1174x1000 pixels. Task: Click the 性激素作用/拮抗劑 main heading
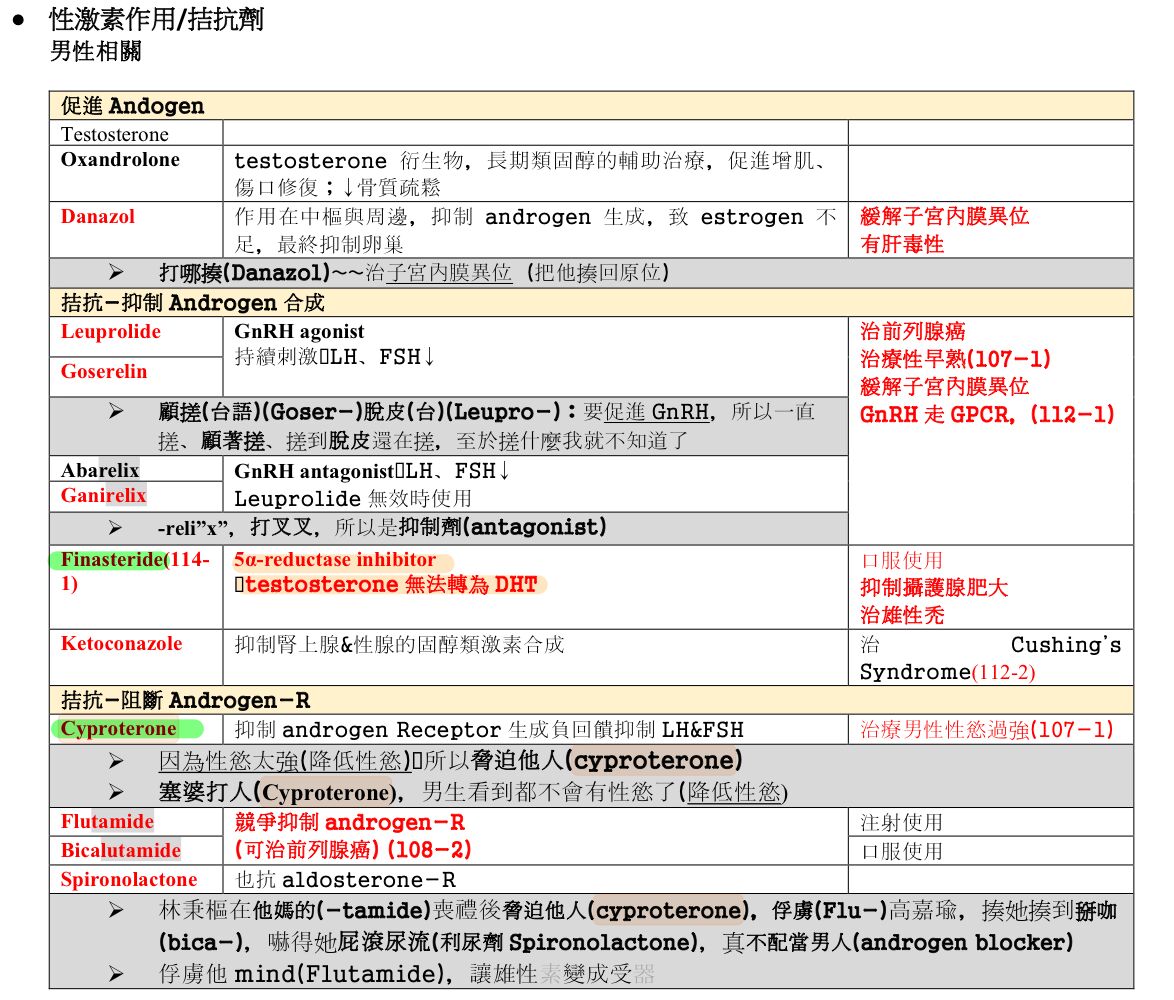tap(156, 19)
